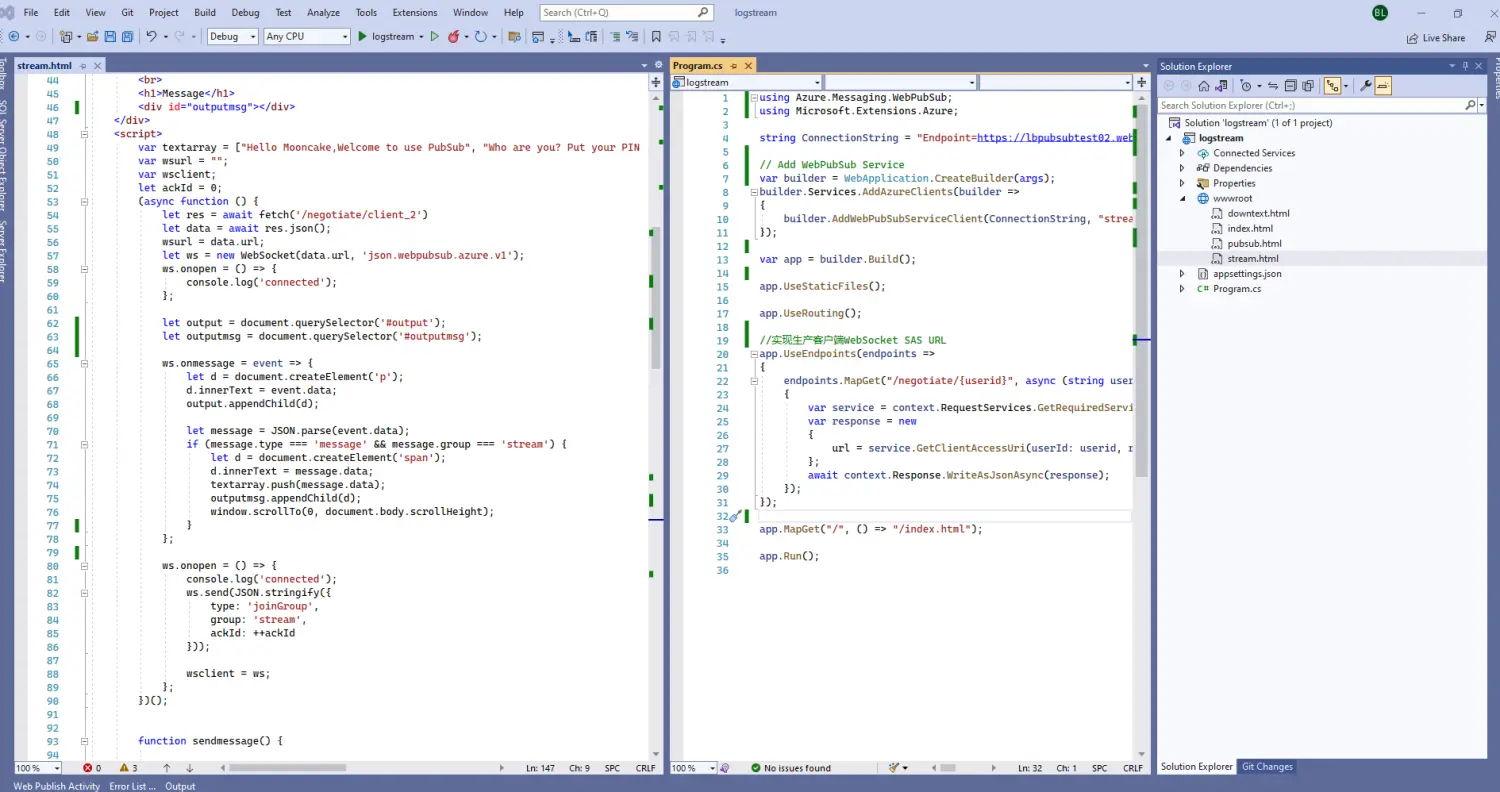This screenshot has height=792, width=1500.
Task: Open left editor 100 % zoom dropdown
Action: pos(38,768)
